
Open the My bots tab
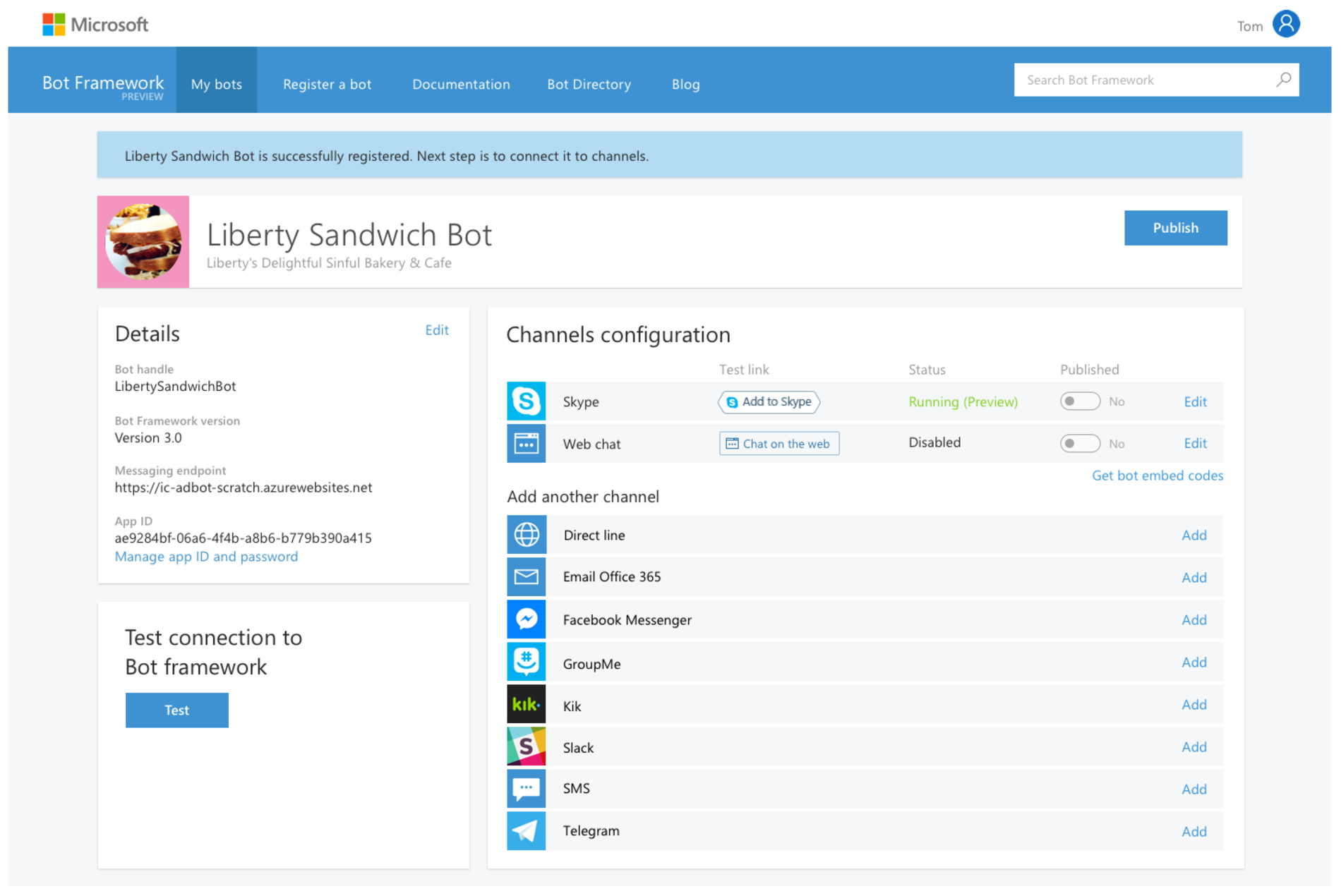216,84
